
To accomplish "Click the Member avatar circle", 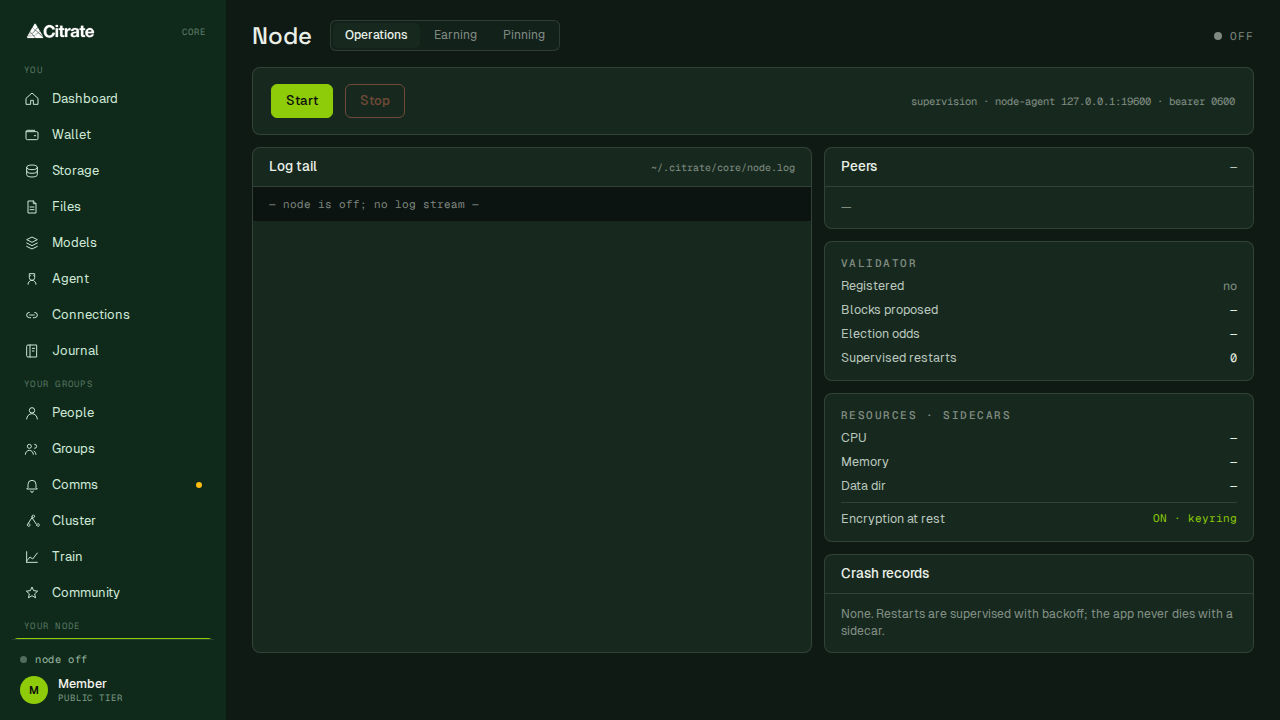I will point(34,690).
